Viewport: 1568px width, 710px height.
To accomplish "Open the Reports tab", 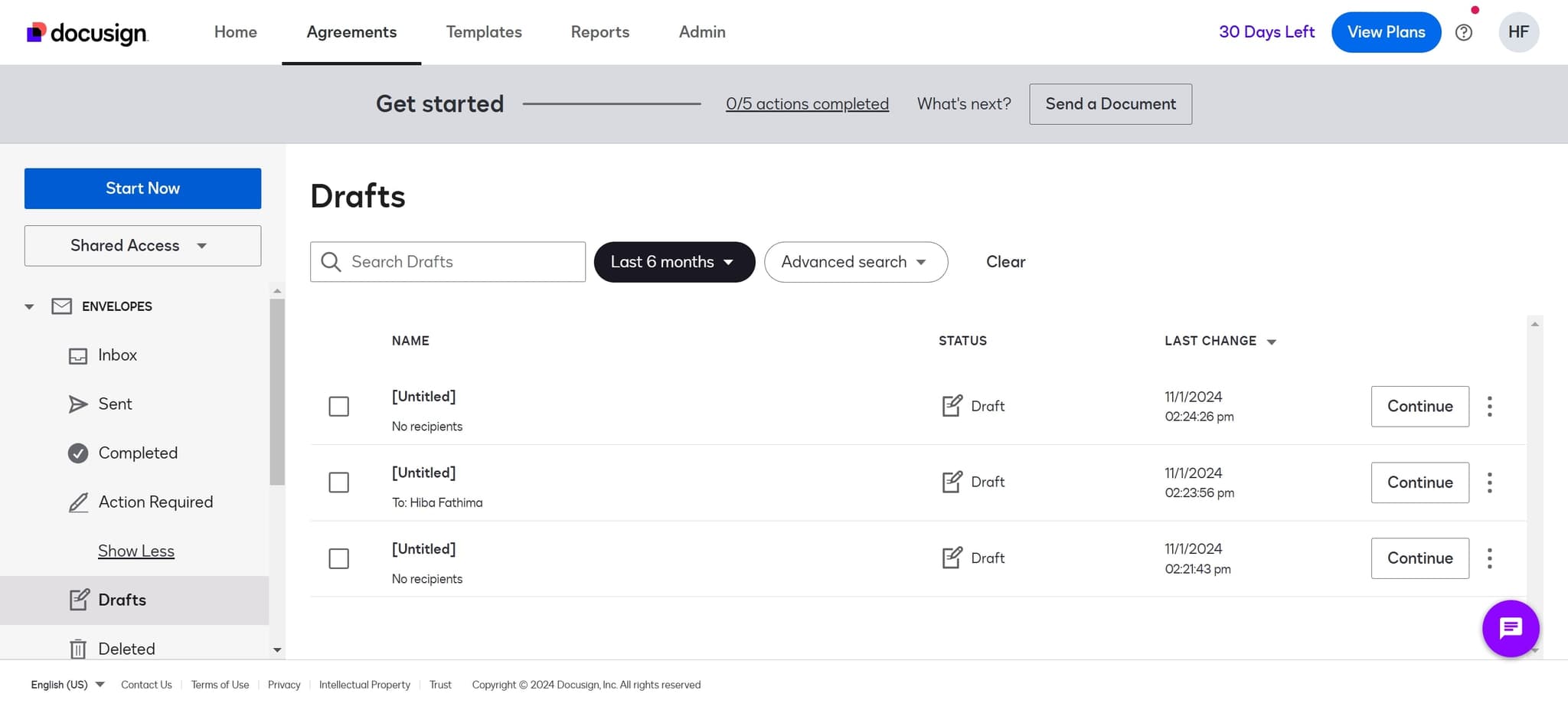I will click(x=599, y=32).
